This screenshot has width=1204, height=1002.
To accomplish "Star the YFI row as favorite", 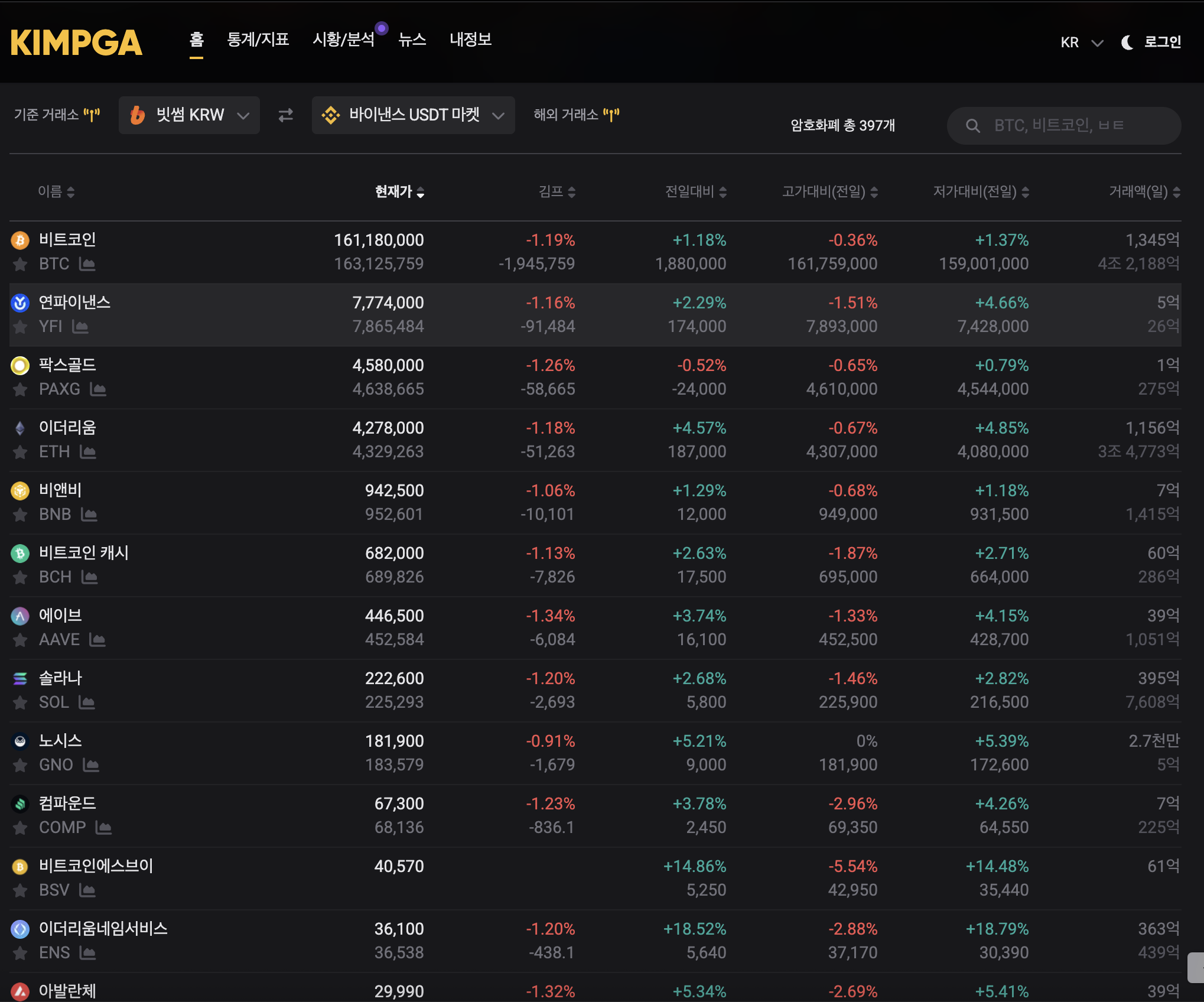I will 20,327.
